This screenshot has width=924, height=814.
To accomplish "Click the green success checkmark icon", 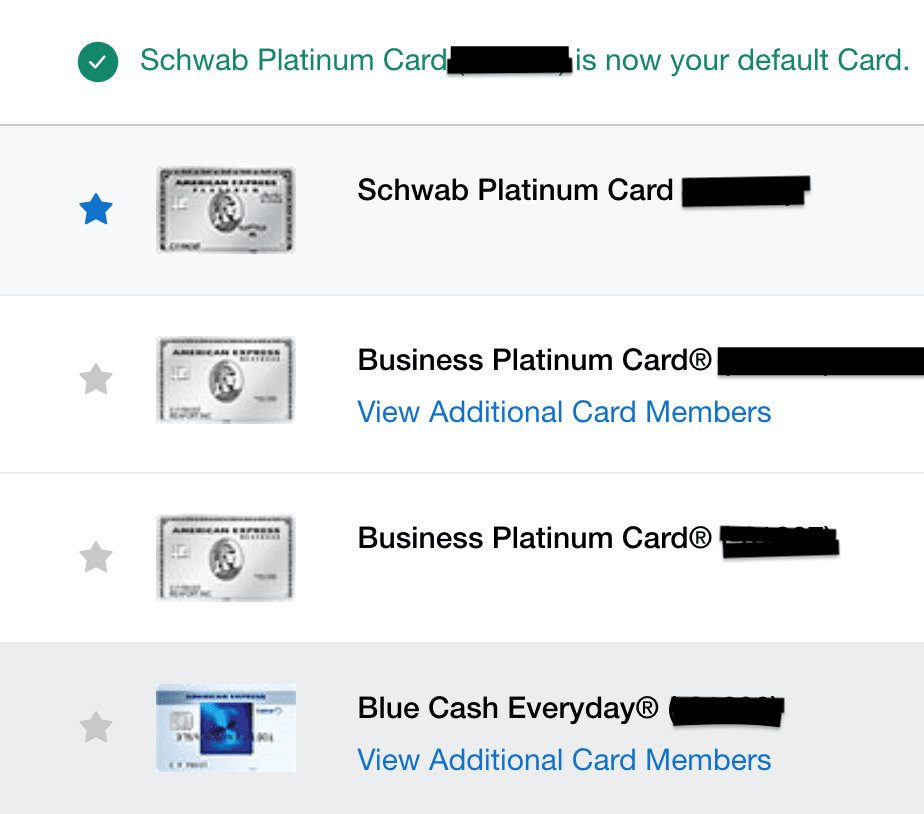I will point(97,62).
